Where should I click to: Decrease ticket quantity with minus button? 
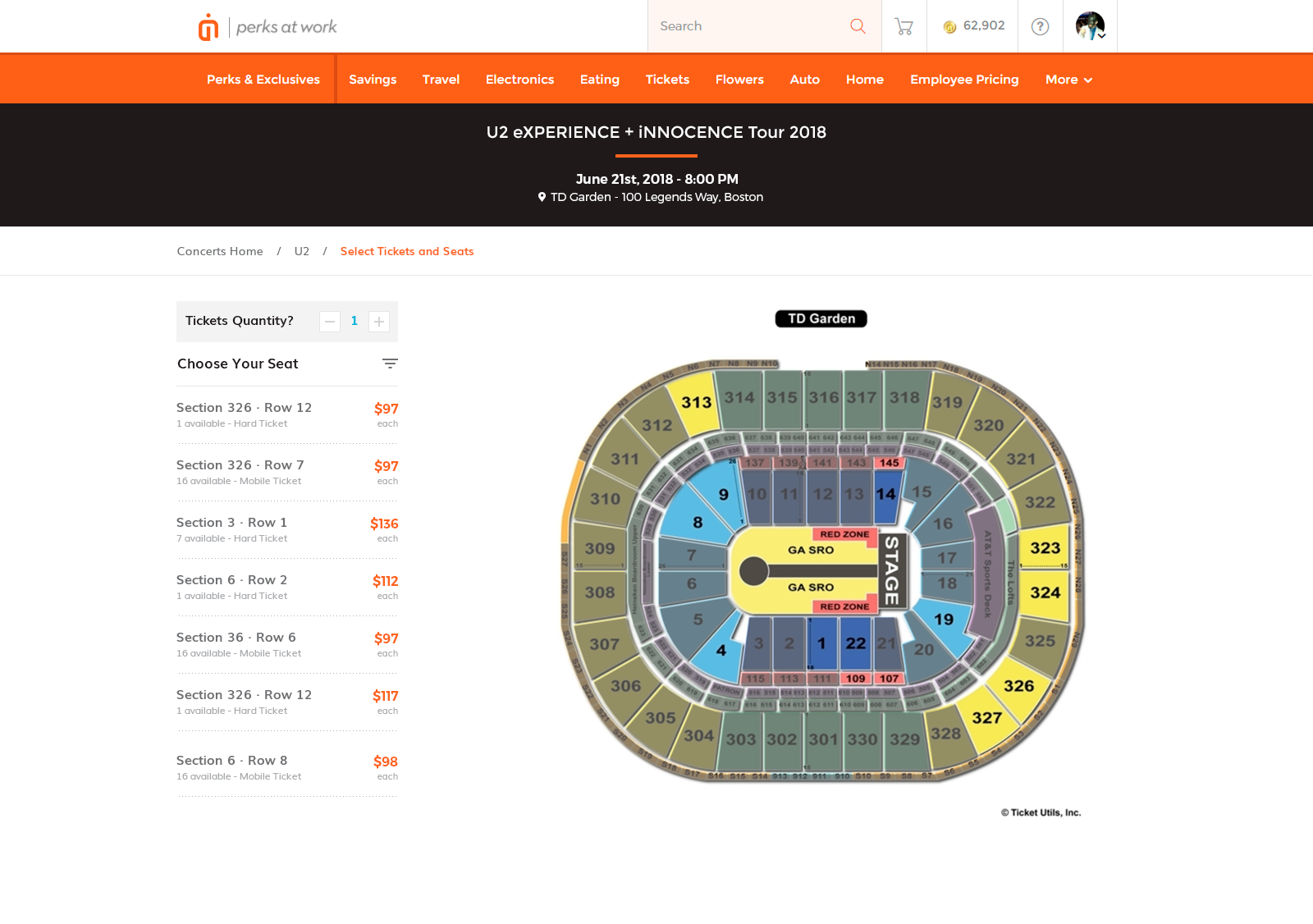pos(330,322)
